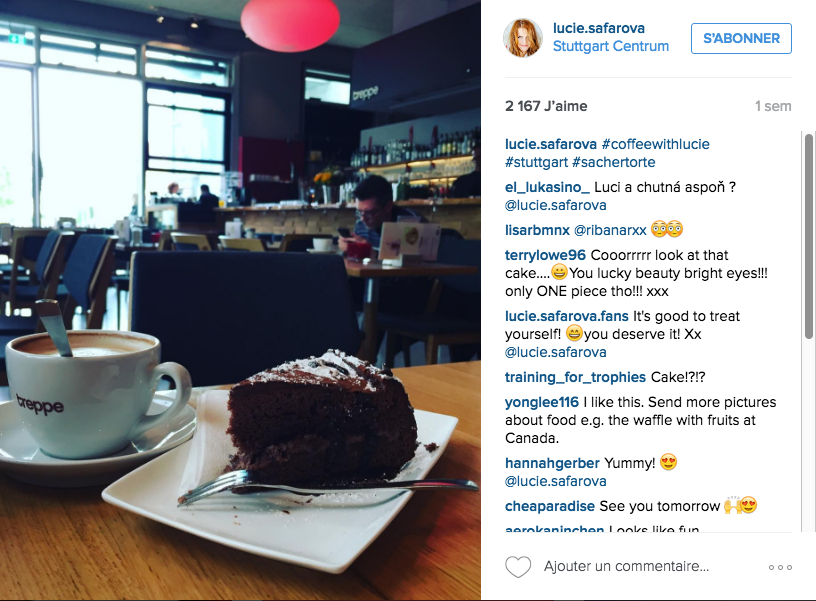Open the three-dots more options menu
This screenshot has height=601, width=816.
click(780, 567)
